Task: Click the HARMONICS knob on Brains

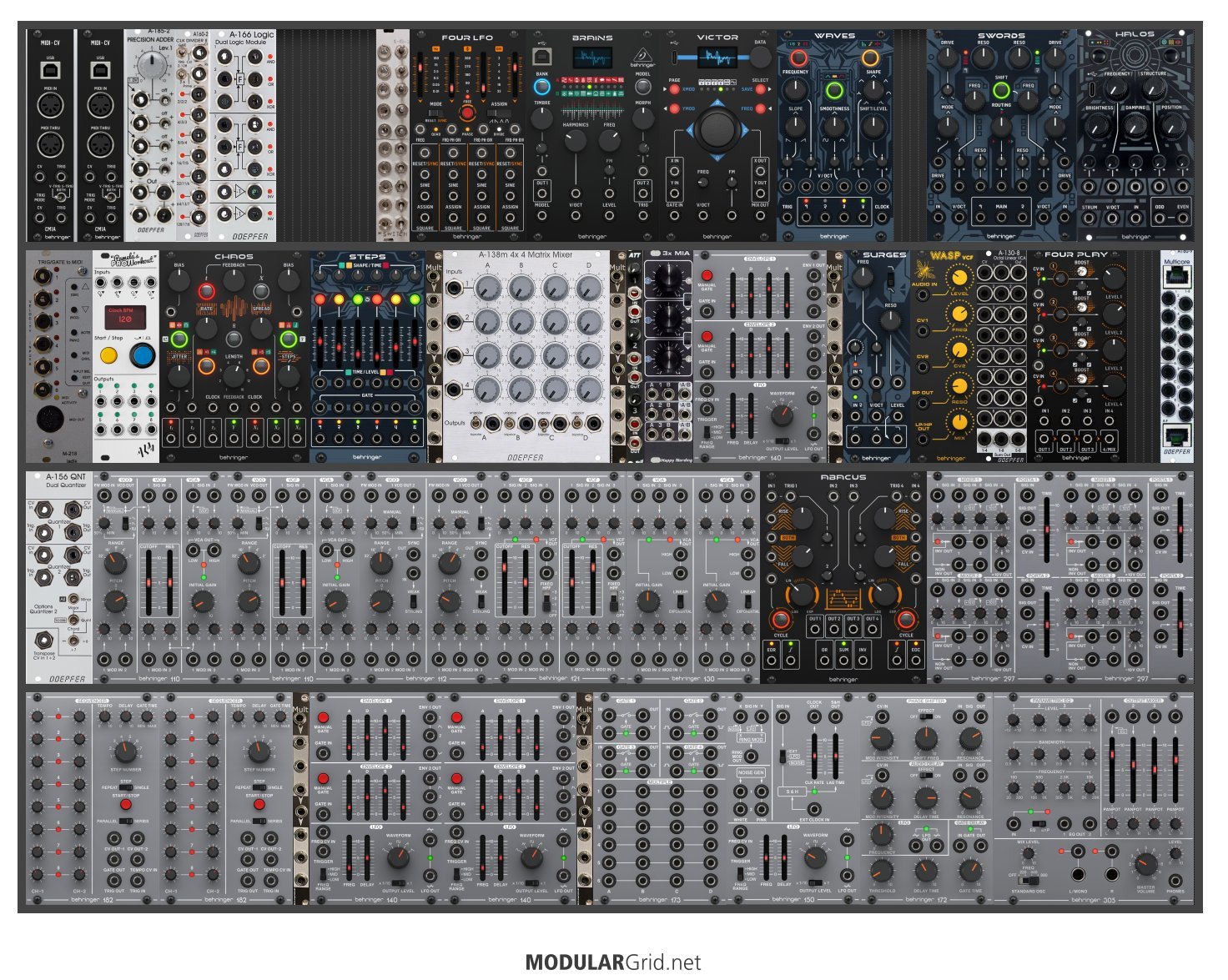Action: [x=576, y=139]
